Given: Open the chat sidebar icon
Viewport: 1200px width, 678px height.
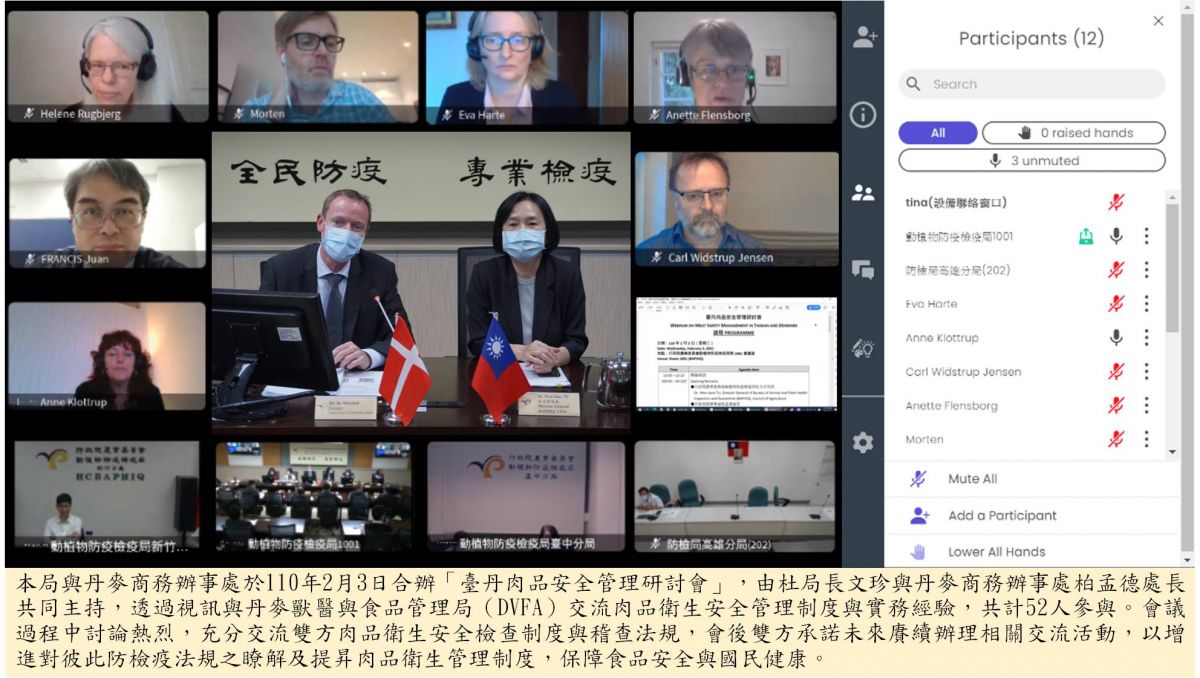Looking at the screenshot, I should point(863,269).
